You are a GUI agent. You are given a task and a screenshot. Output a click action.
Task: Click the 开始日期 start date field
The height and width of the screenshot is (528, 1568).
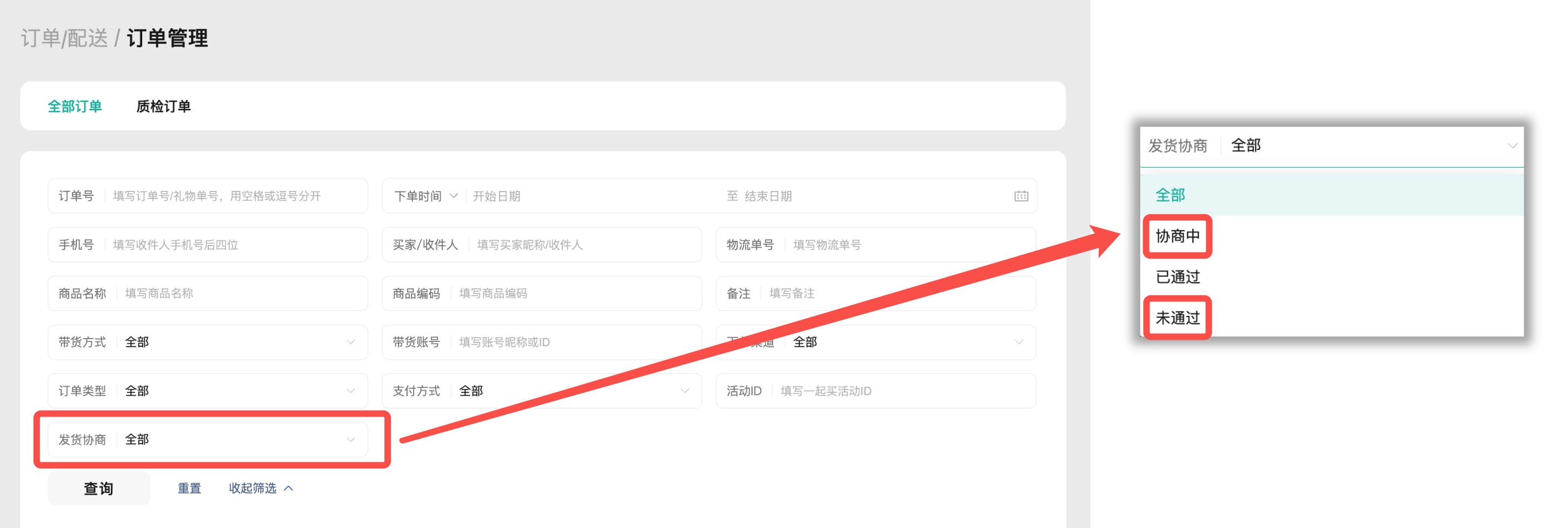pyautogui.click(x=584, y=196)
